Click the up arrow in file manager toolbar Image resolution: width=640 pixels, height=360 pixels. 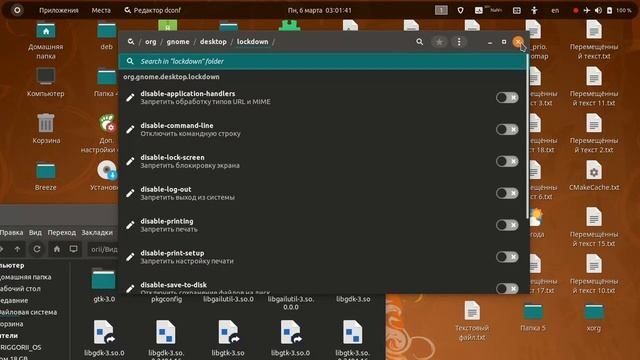click(x=17, y=249)
